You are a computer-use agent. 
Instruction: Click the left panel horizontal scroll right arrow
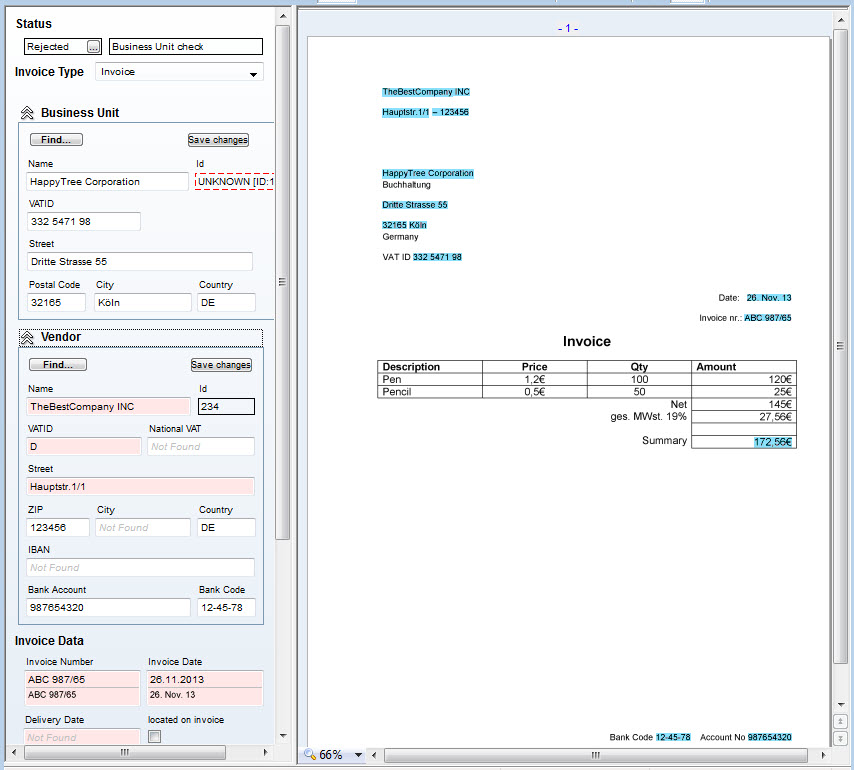(265, 752)
